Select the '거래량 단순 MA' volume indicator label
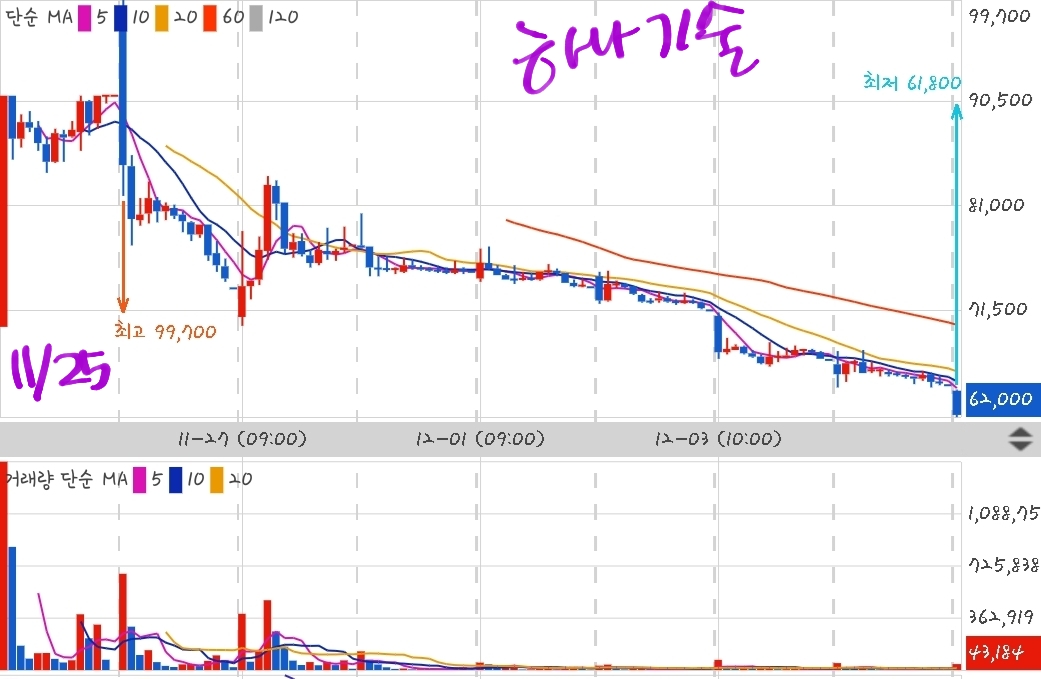The width and height of the screenshot is (1041, 679). pyautogui.click(x=66, y=479)
